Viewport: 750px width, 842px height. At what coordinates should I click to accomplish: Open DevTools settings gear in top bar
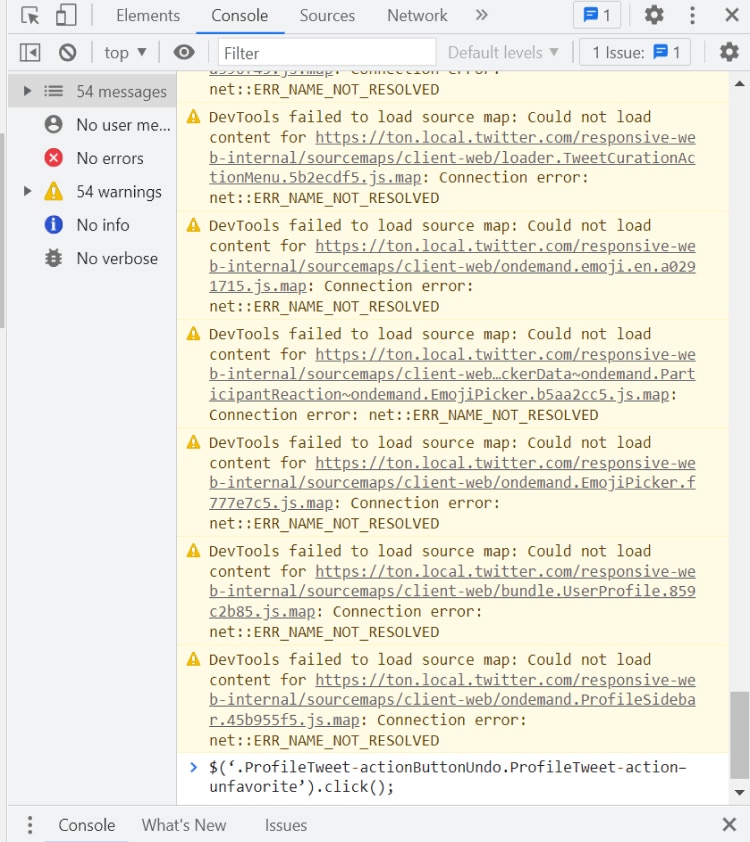[x=654, y=15]
